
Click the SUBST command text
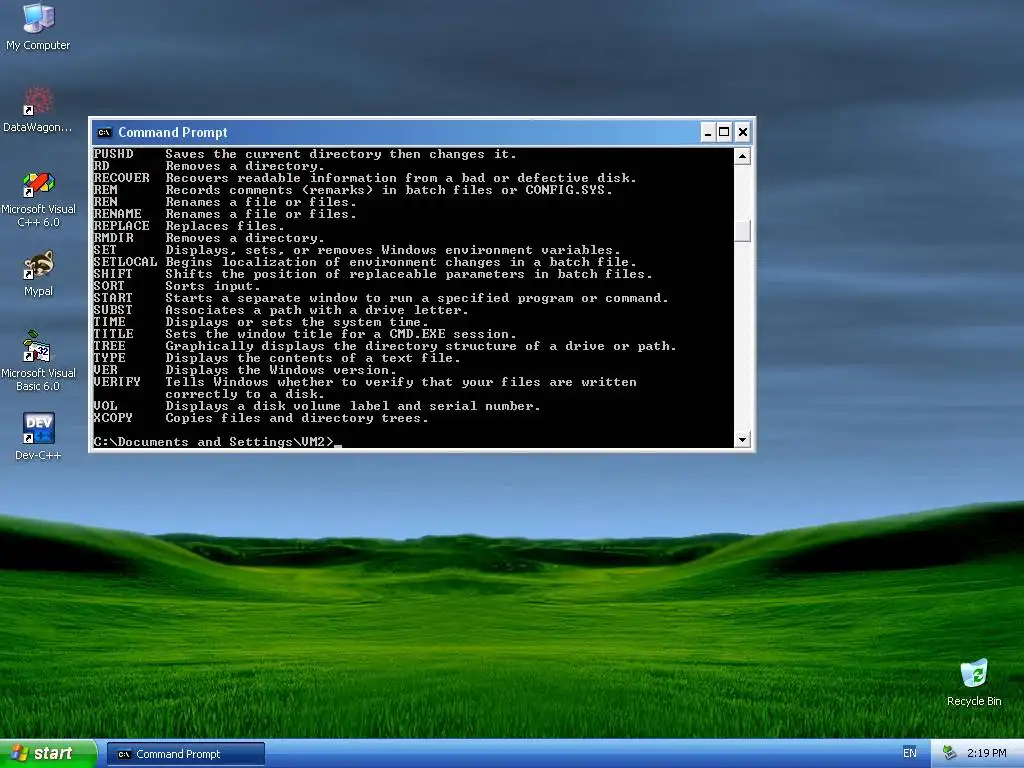click(x=113, y=310)
